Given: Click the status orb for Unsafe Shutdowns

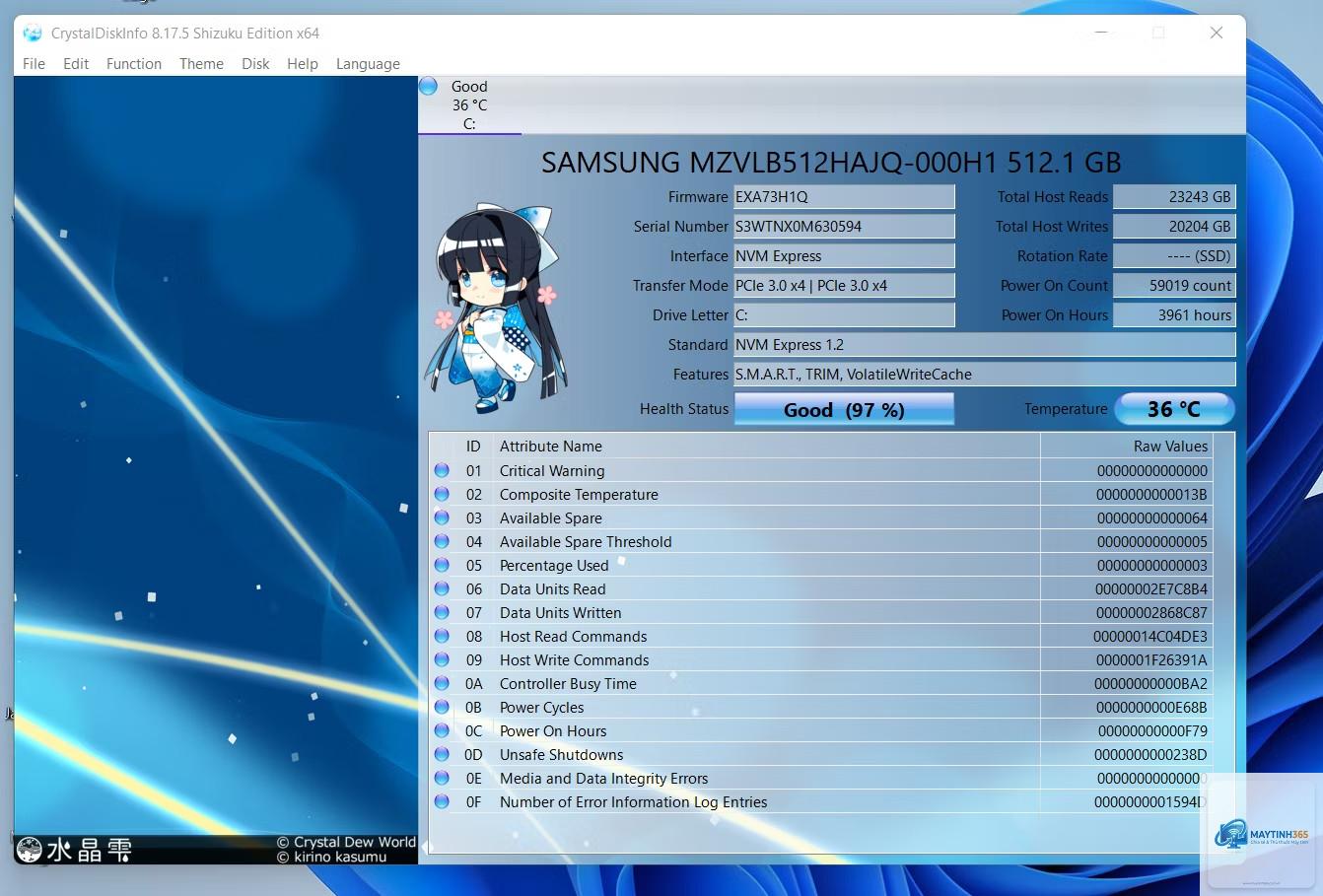Looking at the screenshot, I should tap(442, 755).
